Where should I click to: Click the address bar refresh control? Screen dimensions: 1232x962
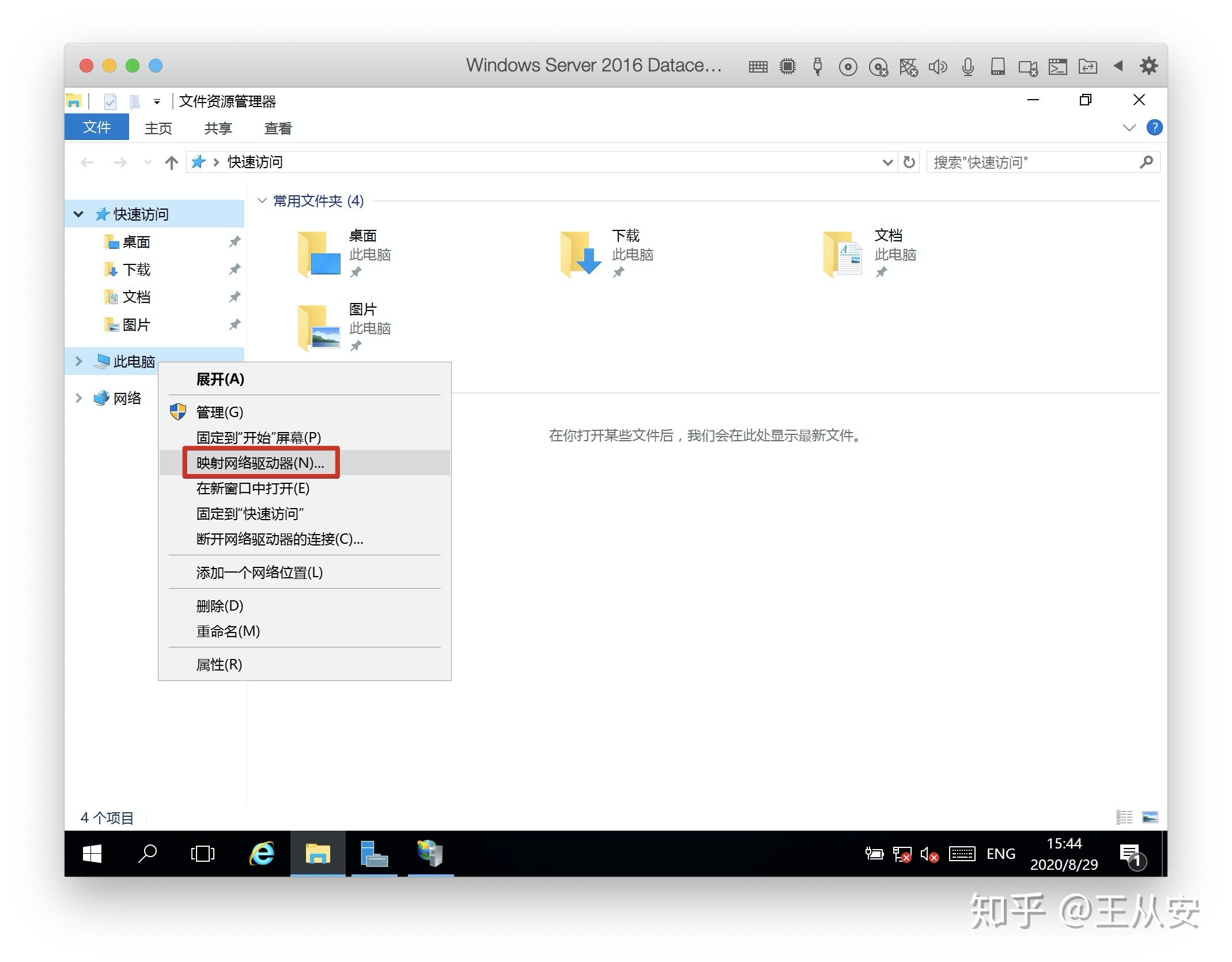(909, 162)
